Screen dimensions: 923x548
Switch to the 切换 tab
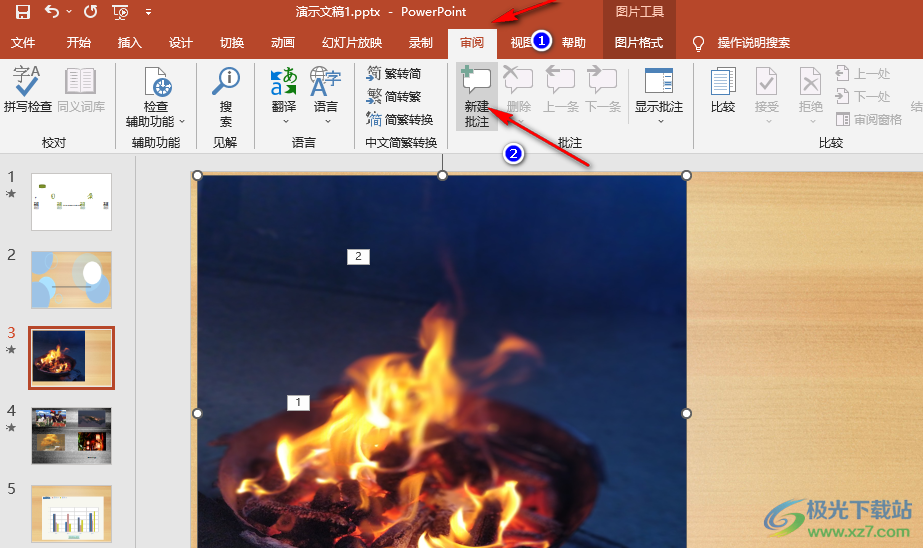232,42
